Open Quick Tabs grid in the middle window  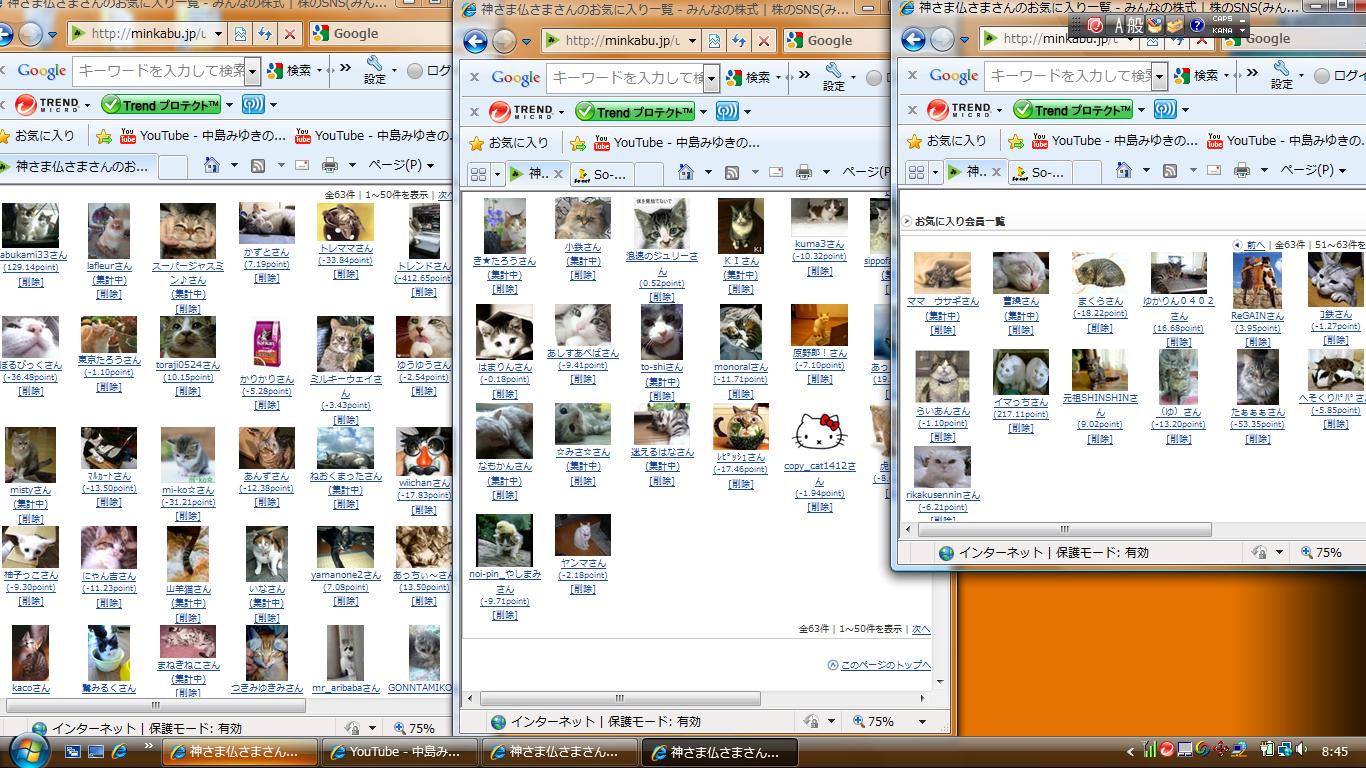(478, 174)
